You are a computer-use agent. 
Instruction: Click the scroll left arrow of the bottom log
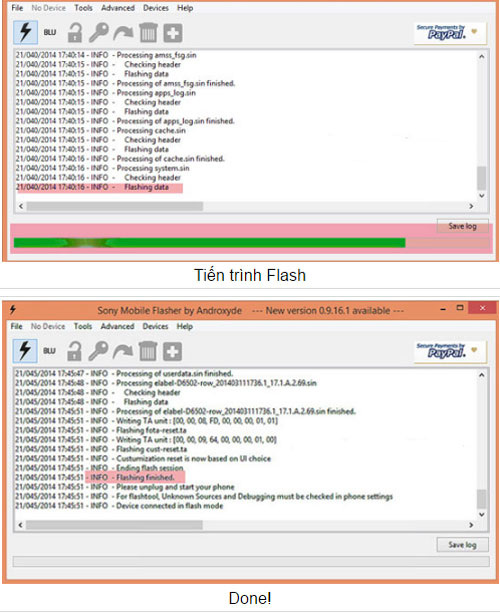[x=21, y=525]
